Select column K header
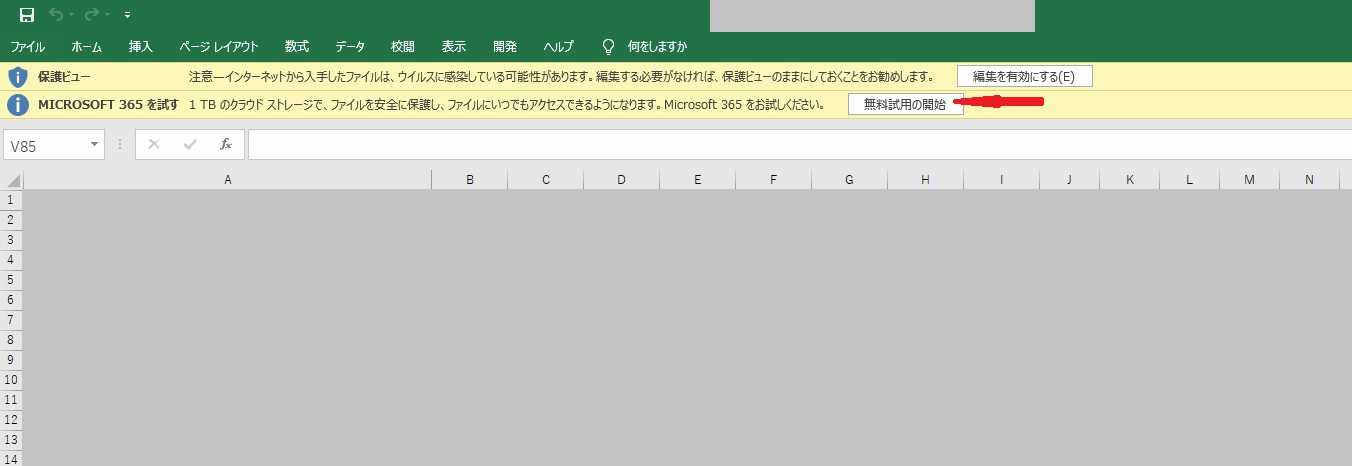The image size is (1352, 466). [x=1130, y=180]
